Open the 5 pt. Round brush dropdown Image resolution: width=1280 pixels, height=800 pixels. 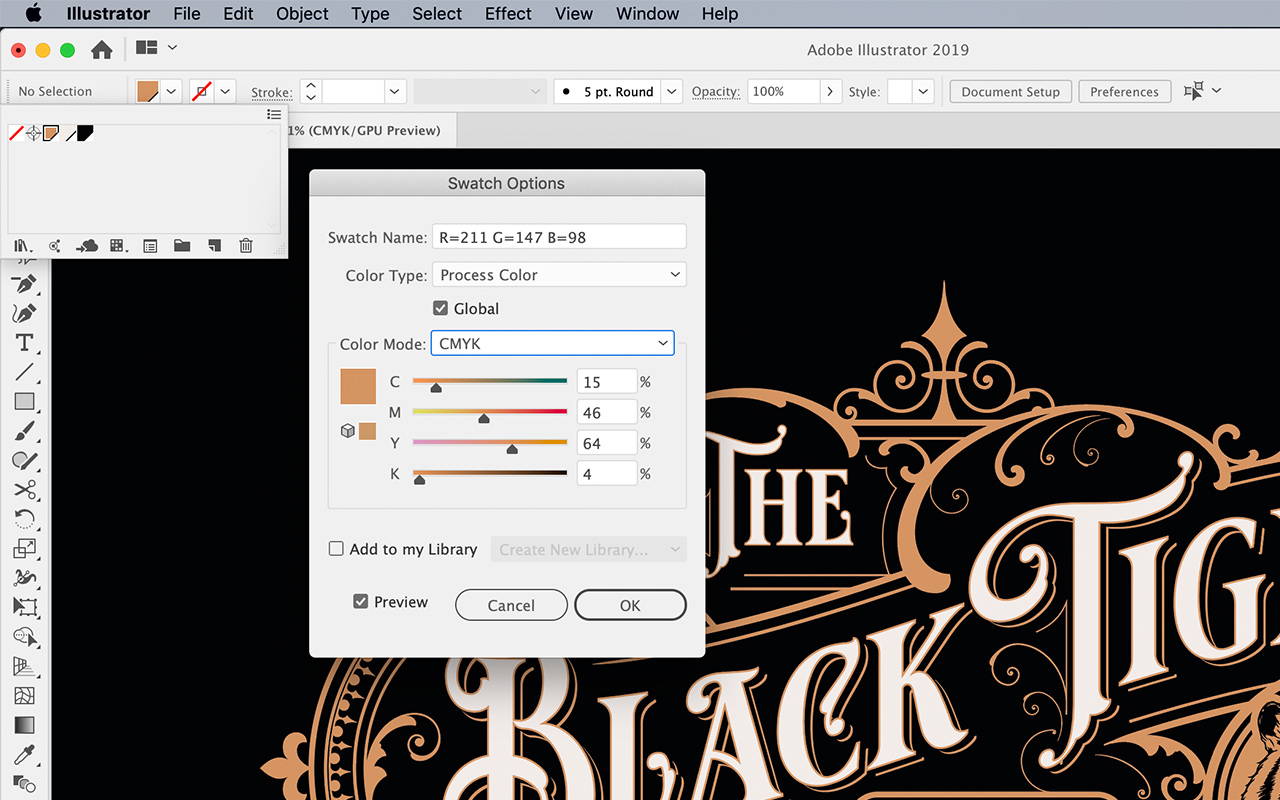pos(672,91)
